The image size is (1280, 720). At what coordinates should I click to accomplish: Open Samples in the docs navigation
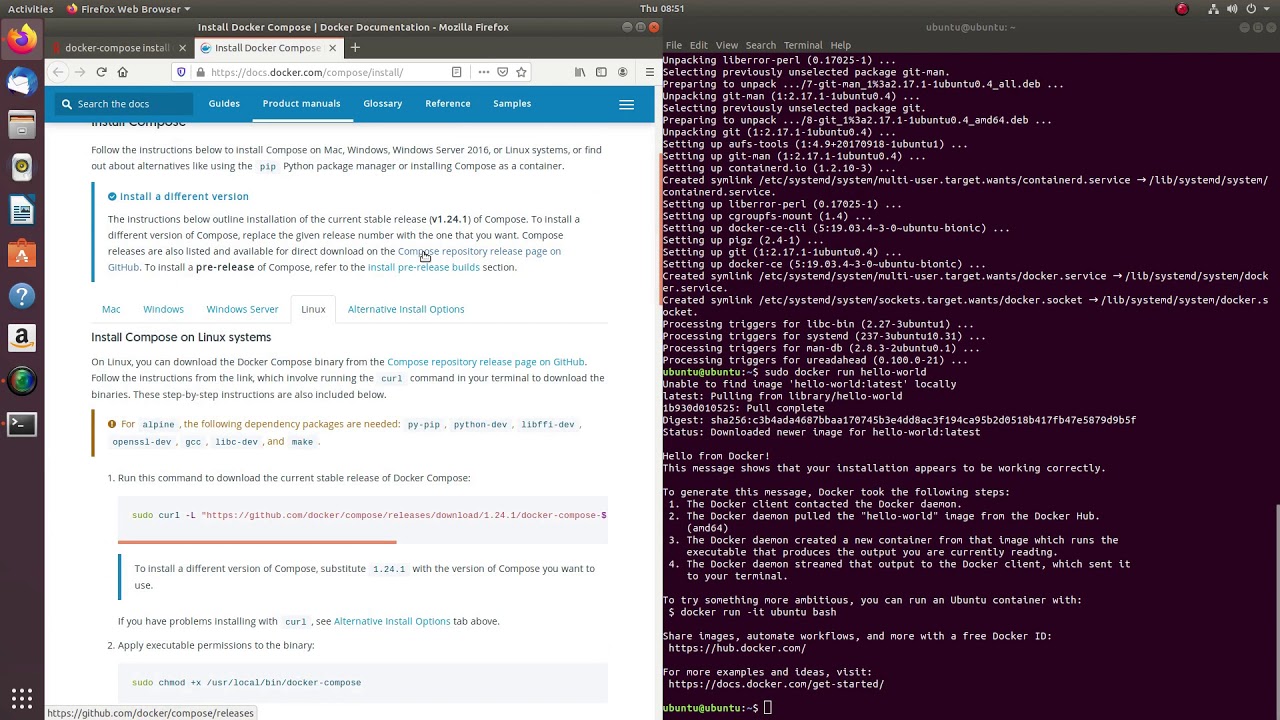pyautogui.click(x=512, y=104)
